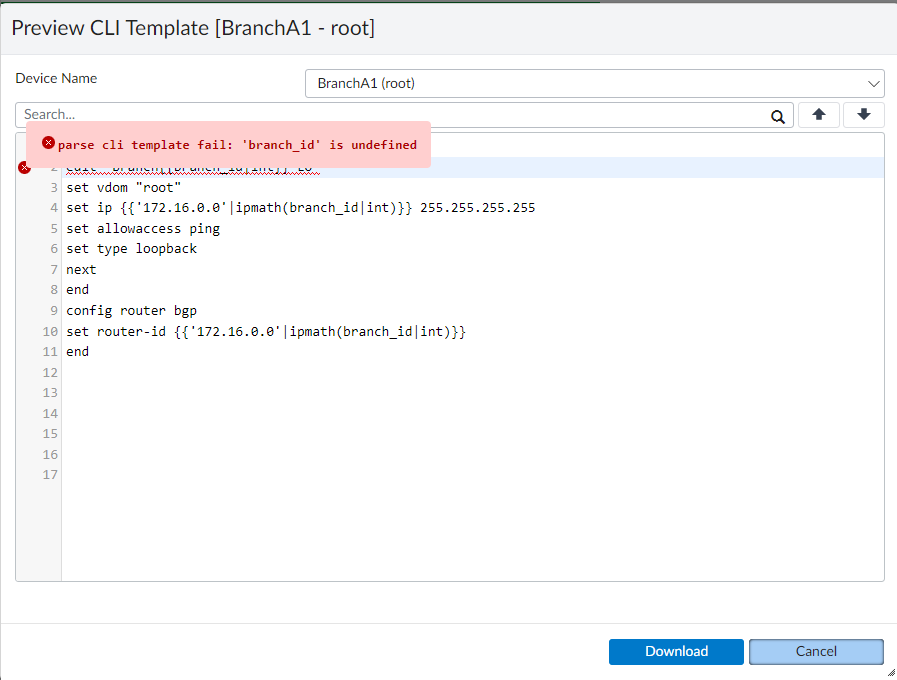Select the 'set allowaccess ping' line
897x680 pixels.
click(143, 228)
